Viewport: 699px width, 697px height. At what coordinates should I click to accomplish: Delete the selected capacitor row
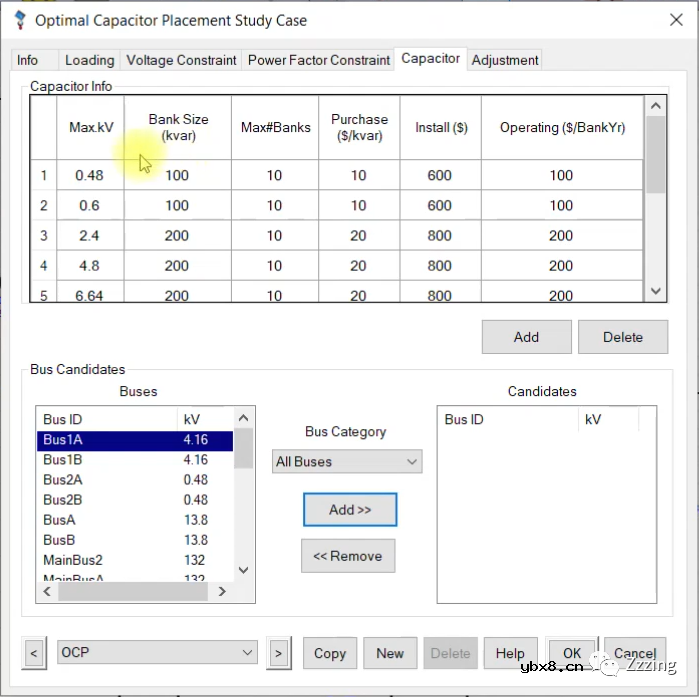(x=622, y=337)
